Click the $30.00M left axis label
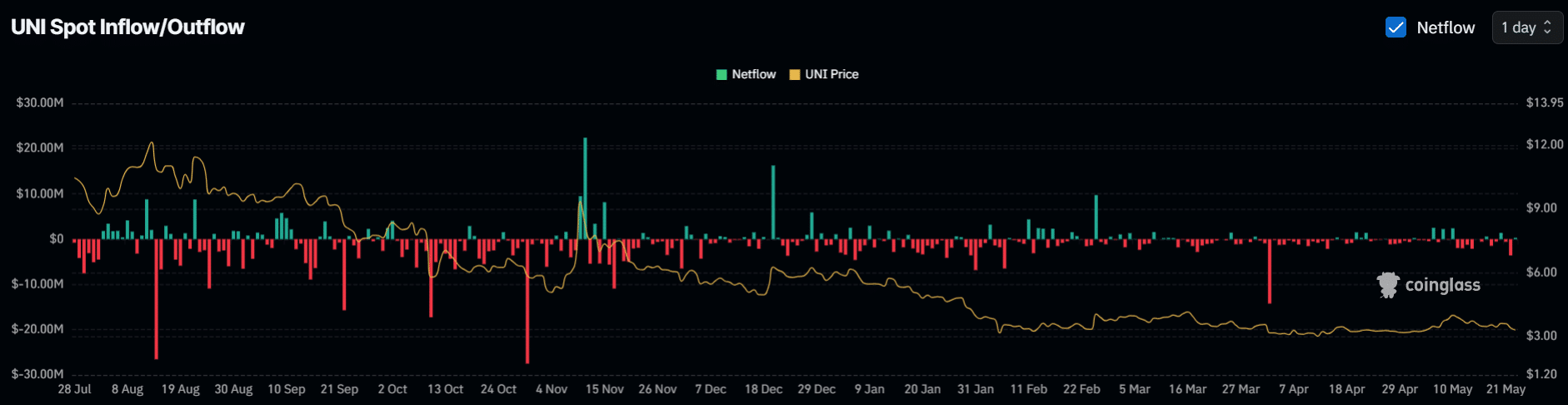 [40, 102]
